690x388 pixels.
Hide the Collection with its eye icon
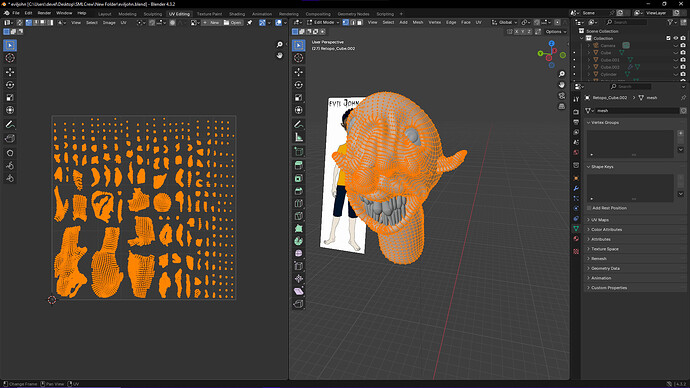[x=676, y=38]
